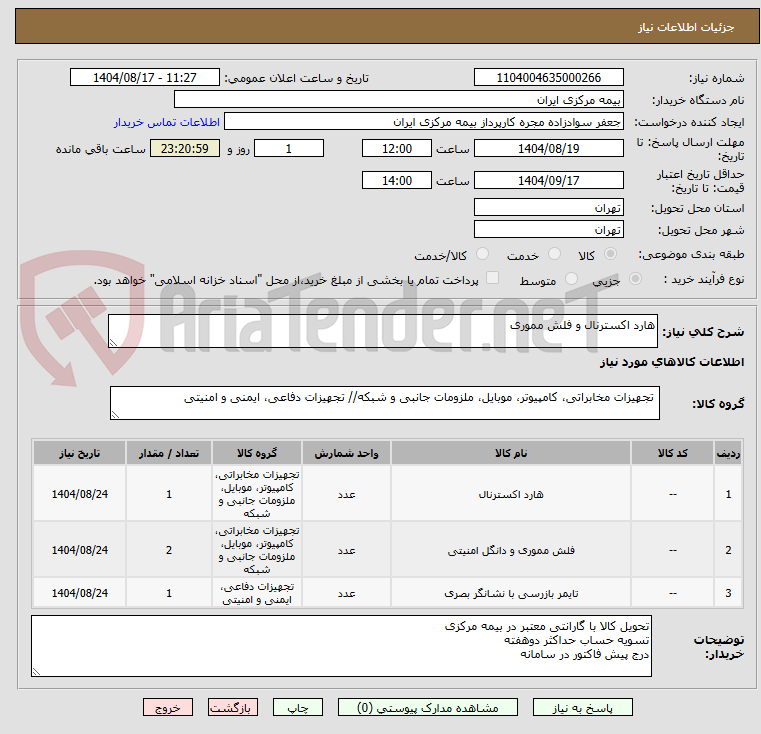
Task: Select the هارد اکسترنال item cell
Action: 511,494
